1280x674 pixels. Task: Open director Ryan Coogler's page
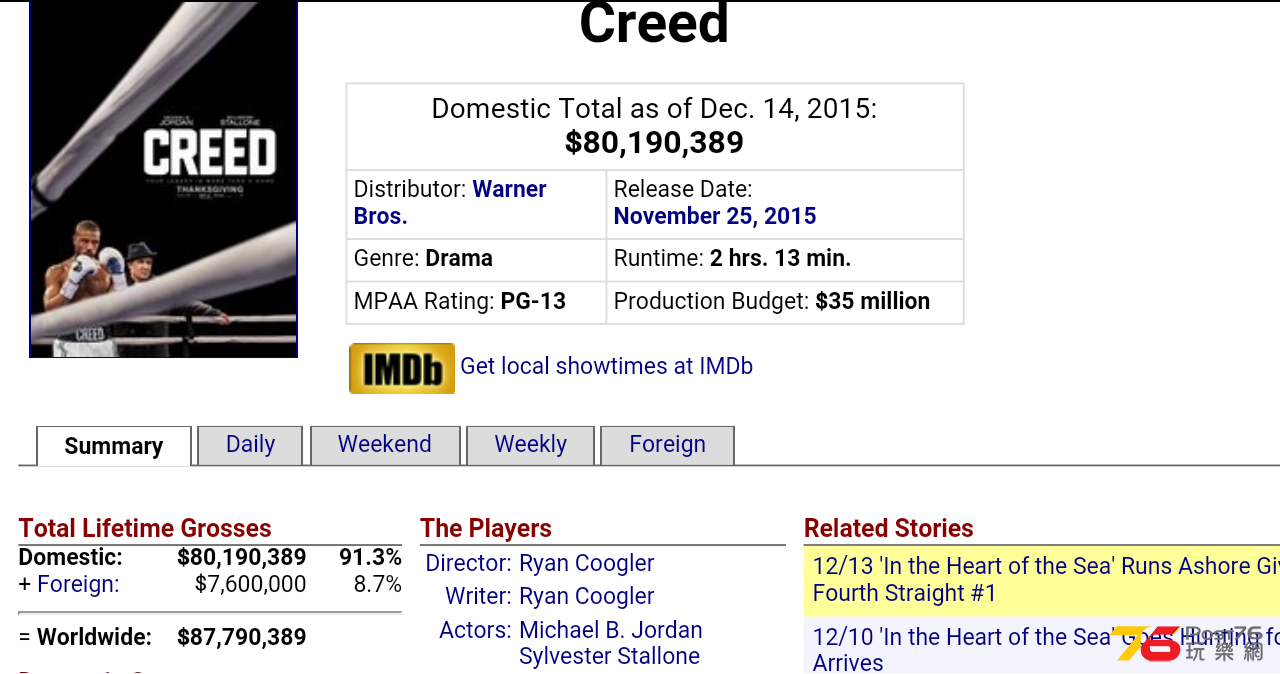click(586, 563)
